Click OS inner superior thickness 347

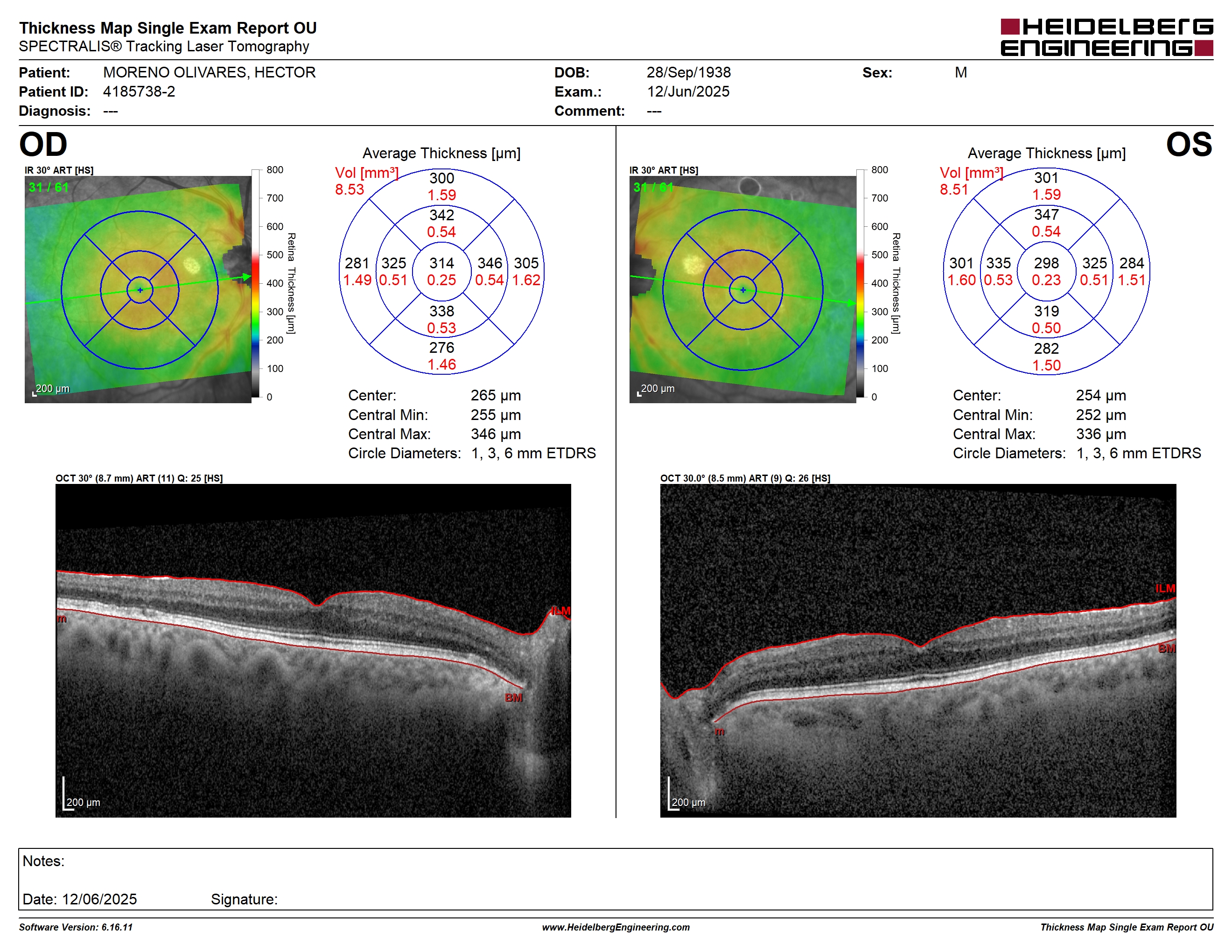[1046, 214]
